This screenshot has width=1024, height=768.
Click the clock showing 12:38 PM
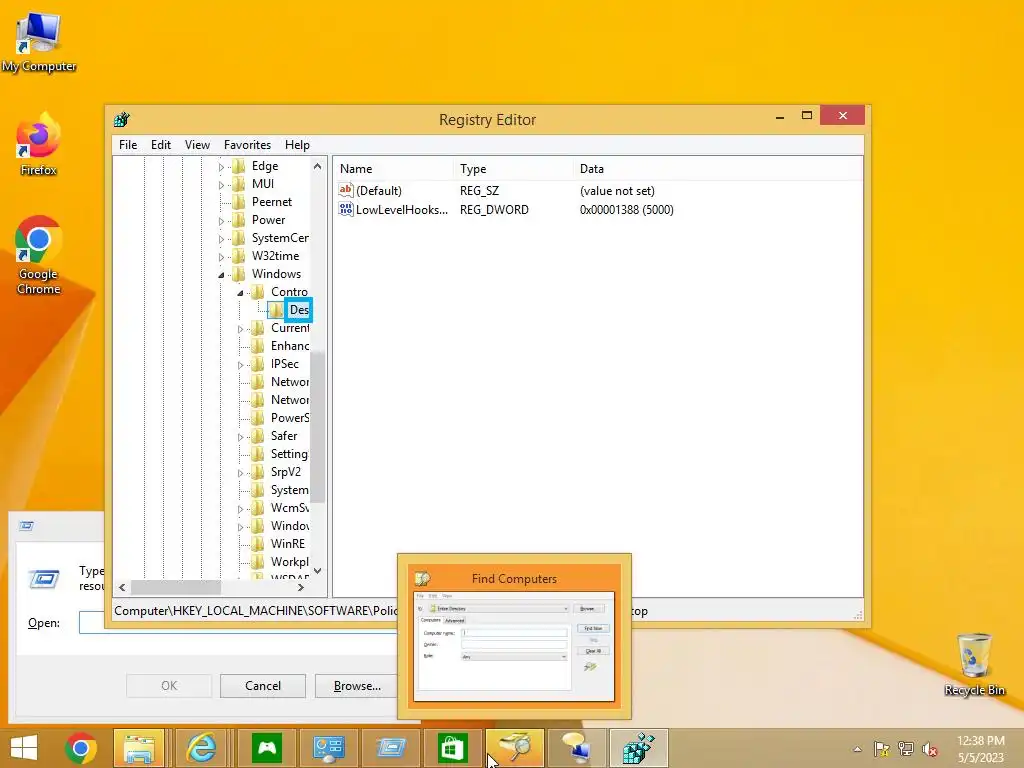click(x=980, y=741)
